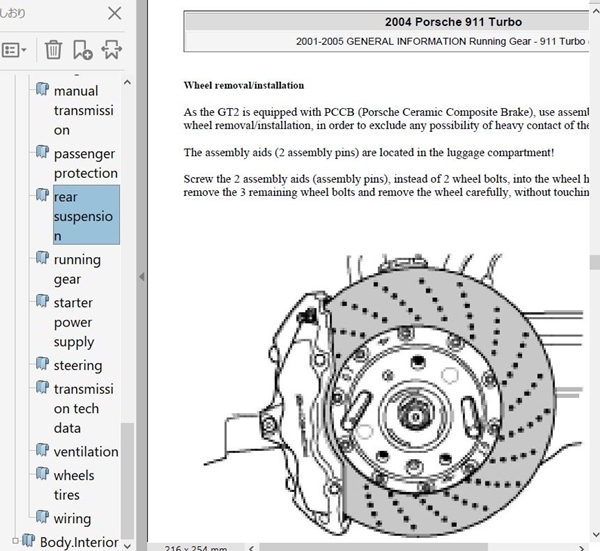Image resolution: width=600 pixels, height=551 pixels.
Task: Click the passenger protection bookmark icon
Action: 42,152
